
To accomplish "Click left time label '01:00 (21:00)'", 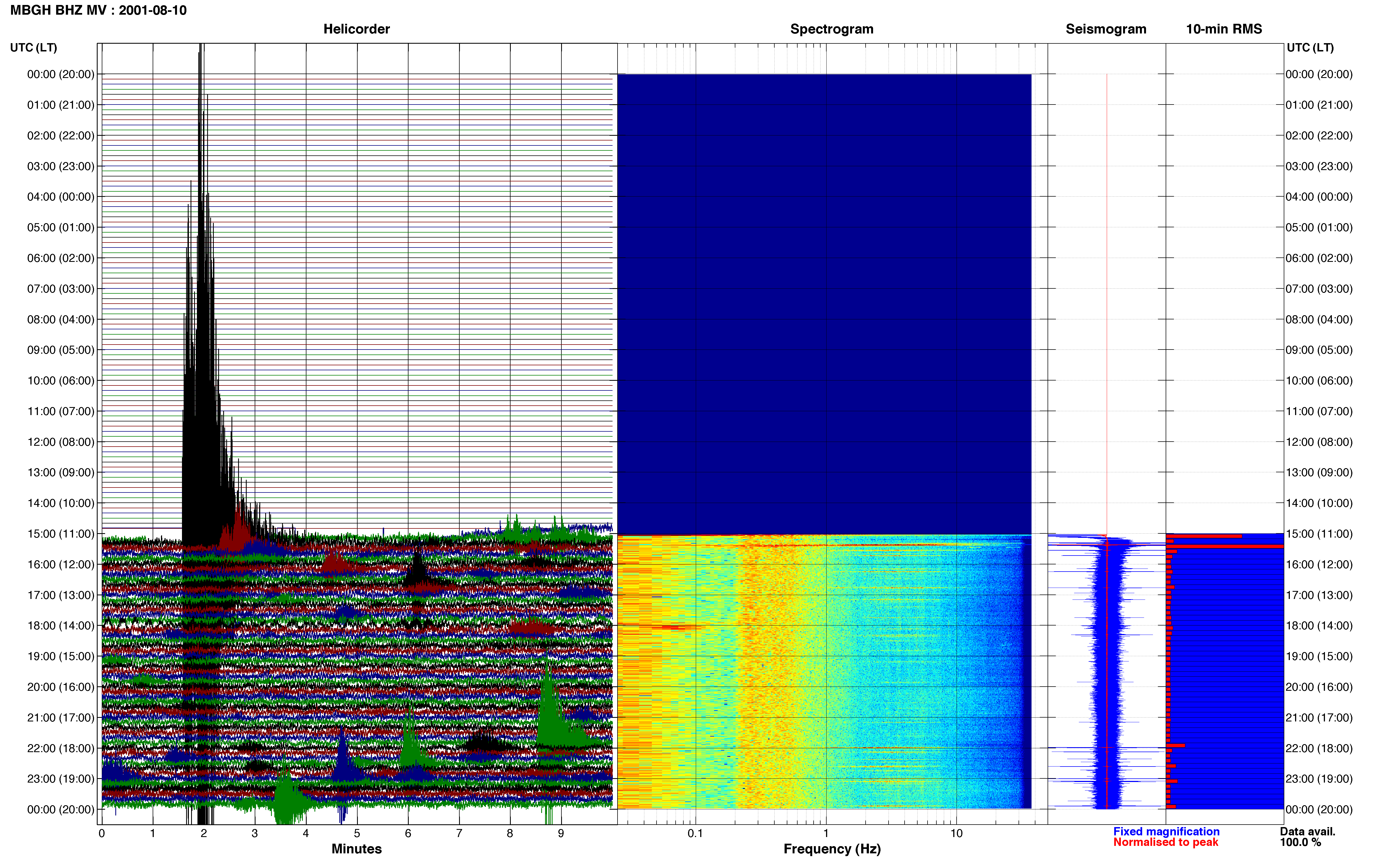I will 61,105.
